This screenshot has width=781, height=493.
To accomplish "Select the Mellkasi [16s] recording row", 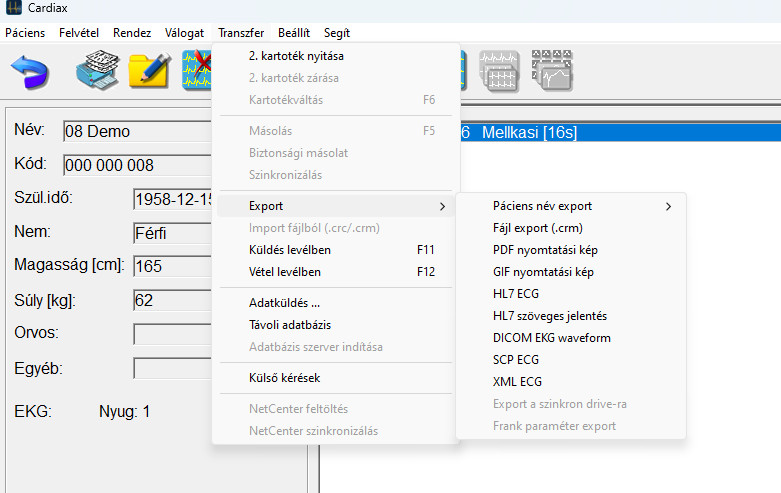I will 620,132.
